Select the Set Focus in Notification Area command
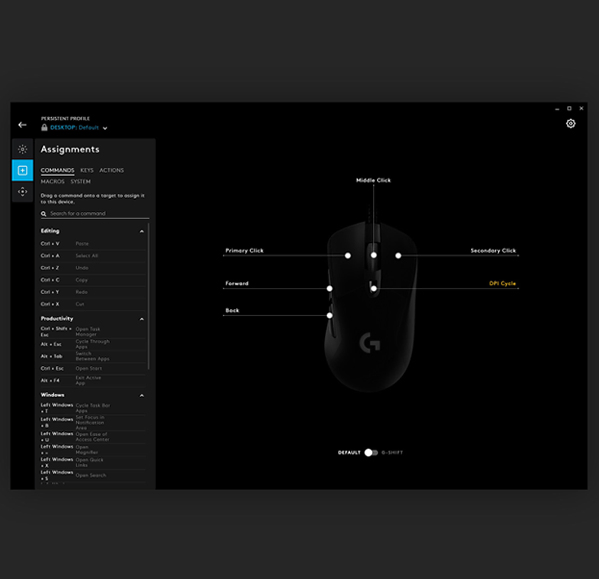Screen dimensions: 599x579 [93, 422]
